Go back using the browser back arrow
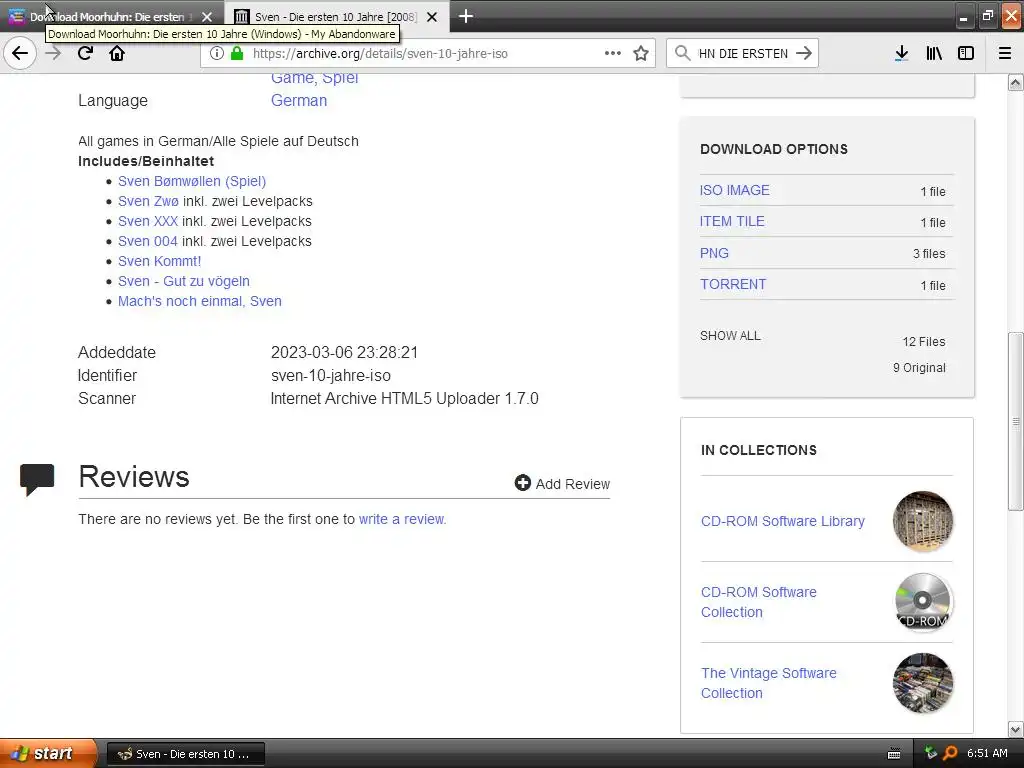This screenshot has height=768, width=1024. coord(20,53)
